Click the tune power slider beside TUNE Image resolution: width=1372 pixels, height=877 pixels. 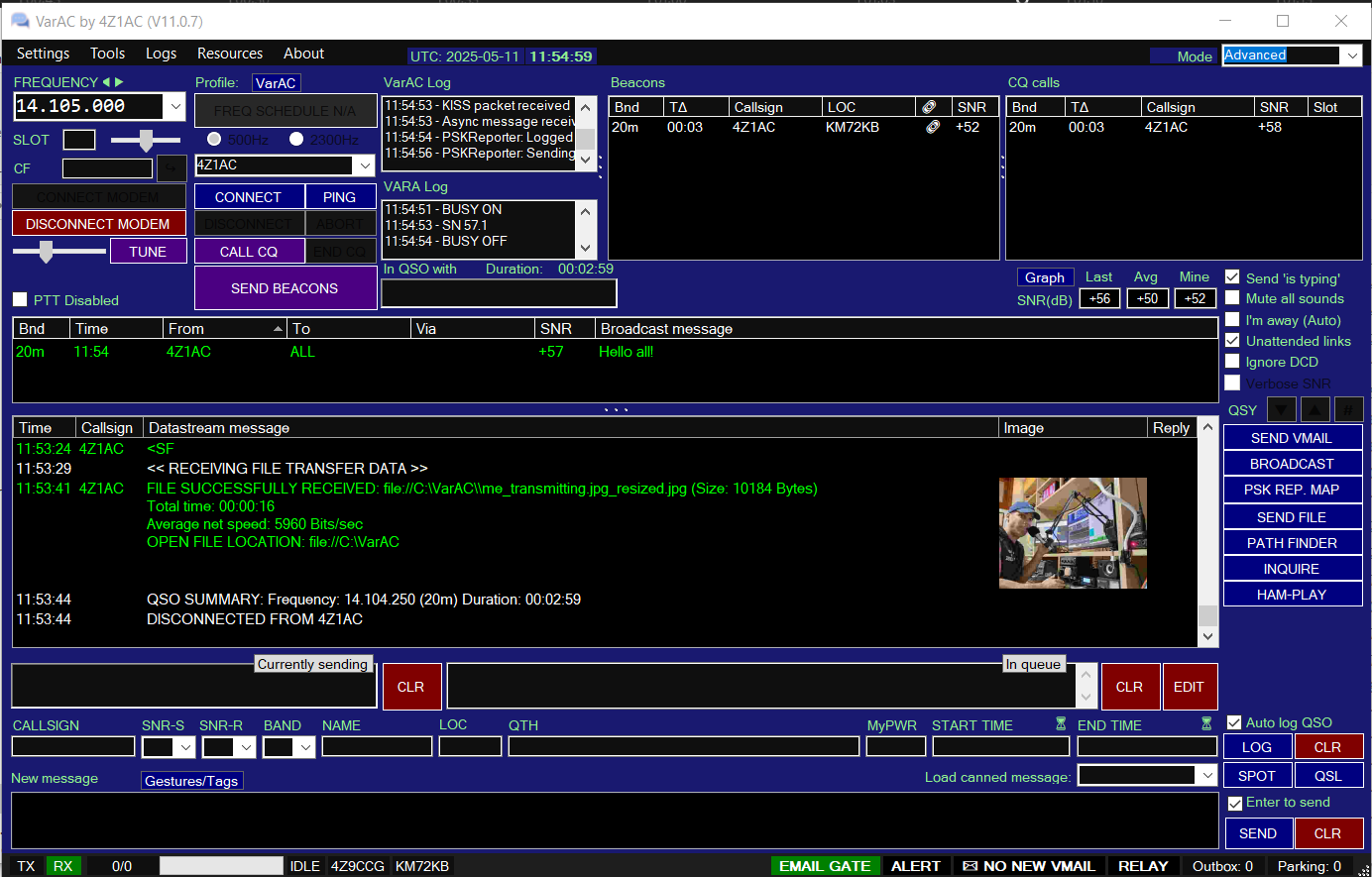click(x=46, y=252)
